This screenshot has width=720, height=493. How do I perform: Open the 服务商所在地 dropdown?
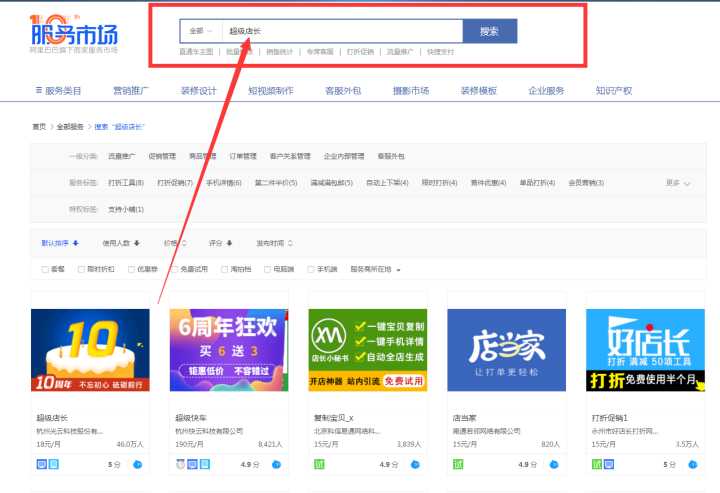point(375,269)
